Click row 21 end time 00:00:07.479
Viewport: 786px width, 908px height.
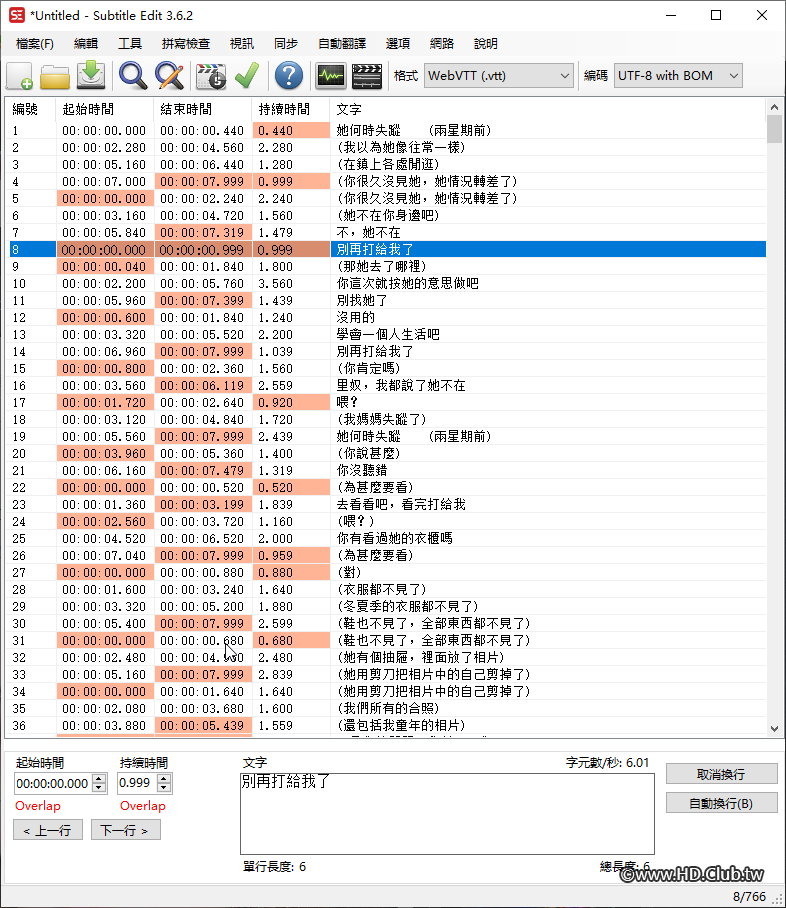point(203,471)
